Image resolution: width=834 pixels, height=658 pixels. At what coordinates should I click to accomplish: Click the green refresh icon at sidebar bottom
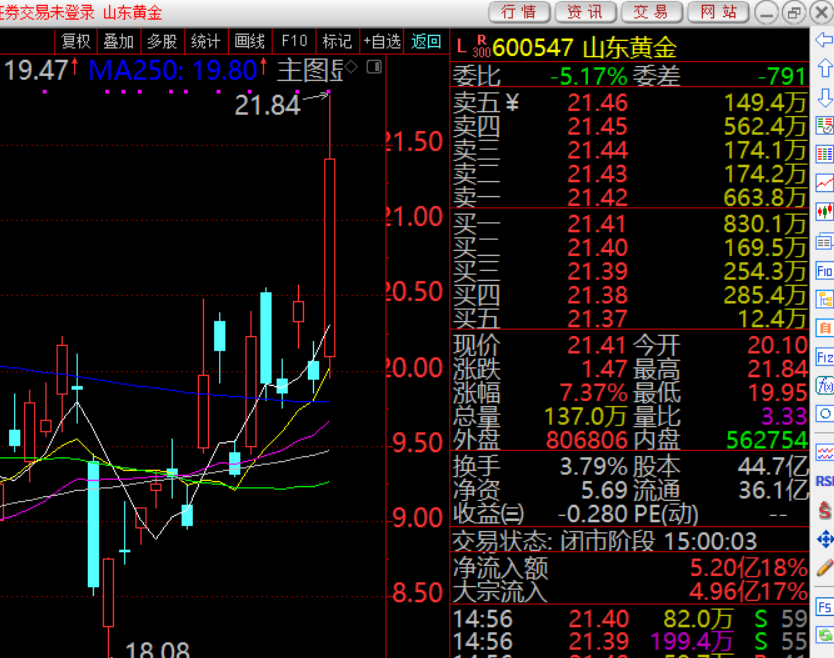824,636
